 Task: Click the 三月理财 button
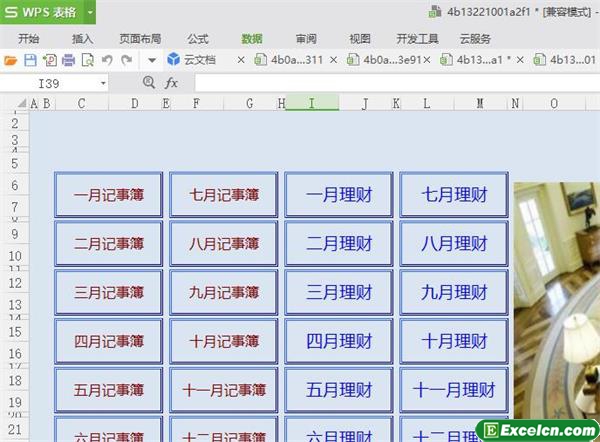(339, 292)
